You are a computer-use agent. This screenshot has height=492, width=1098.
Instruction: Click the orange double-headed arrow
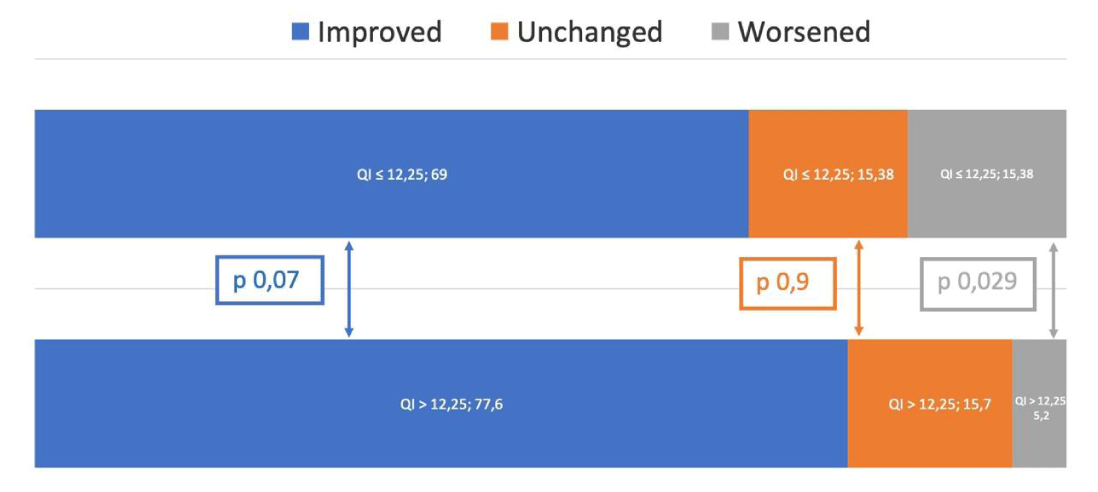[859, 289]
